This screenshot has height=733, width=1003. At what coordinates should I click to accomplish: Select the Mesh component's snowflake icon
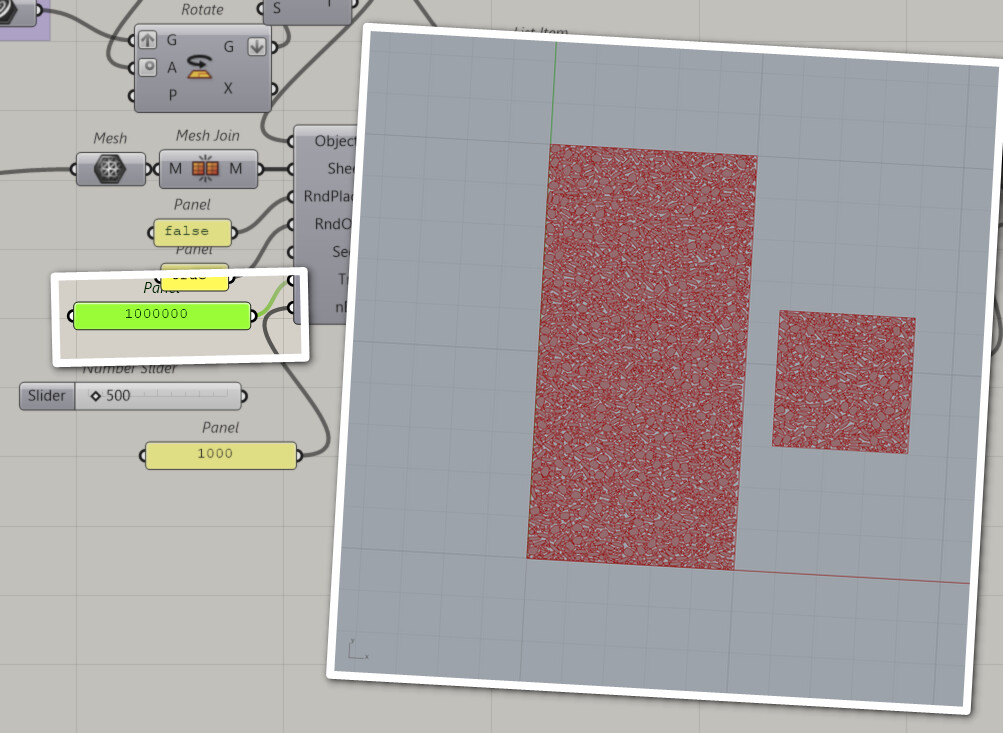click(x=110, y=169)
